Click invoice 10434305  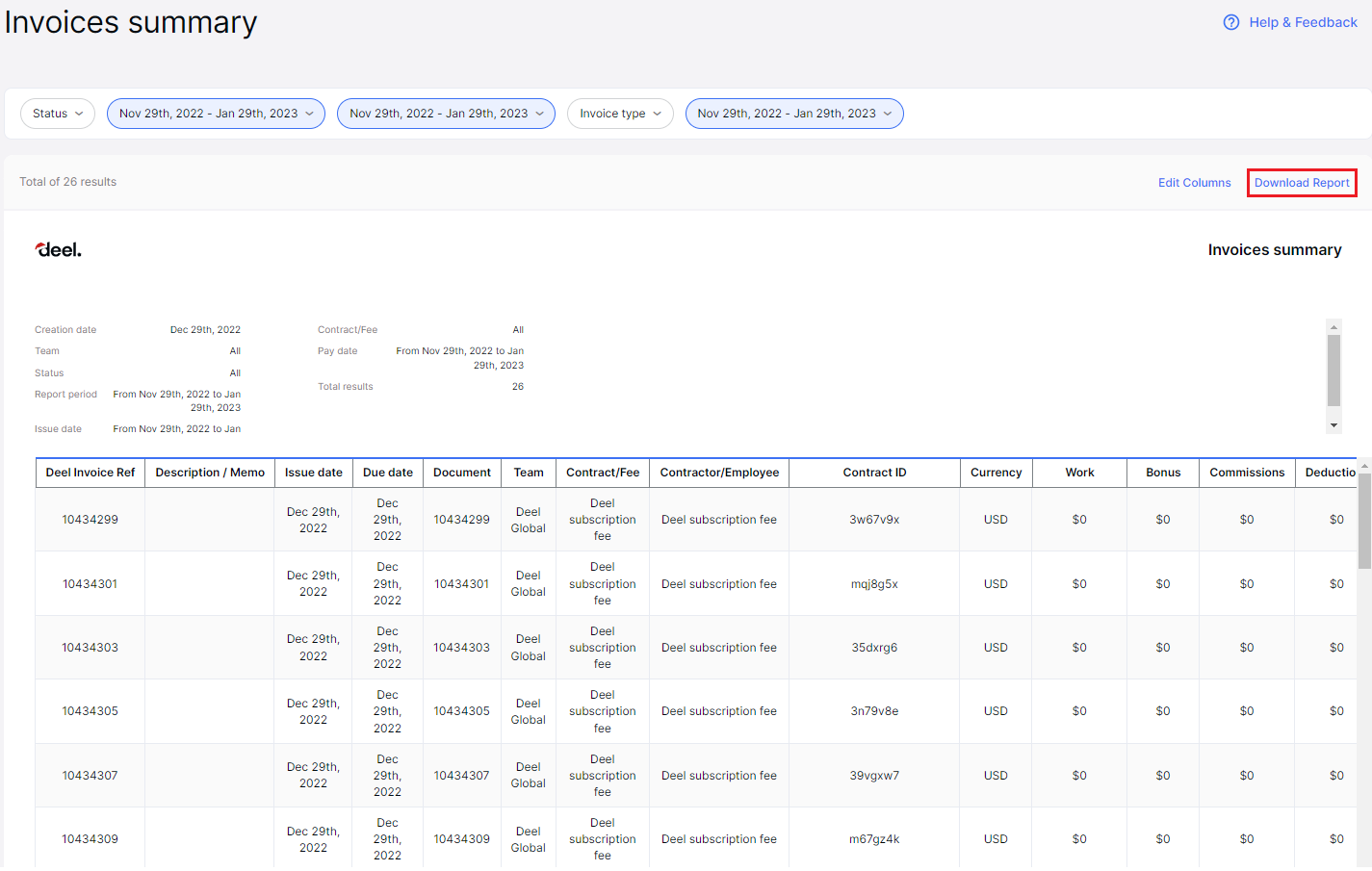tap(90, 710)
